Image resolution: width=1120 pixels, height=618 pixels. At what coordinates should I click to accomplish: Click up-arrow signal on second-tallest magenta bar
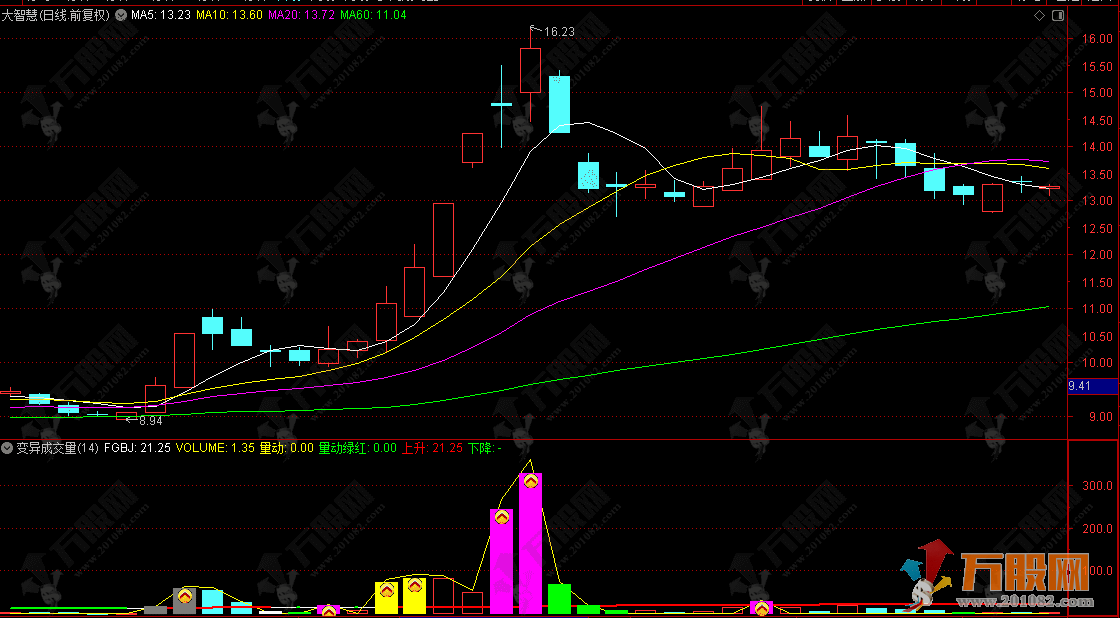click(502, 517)
